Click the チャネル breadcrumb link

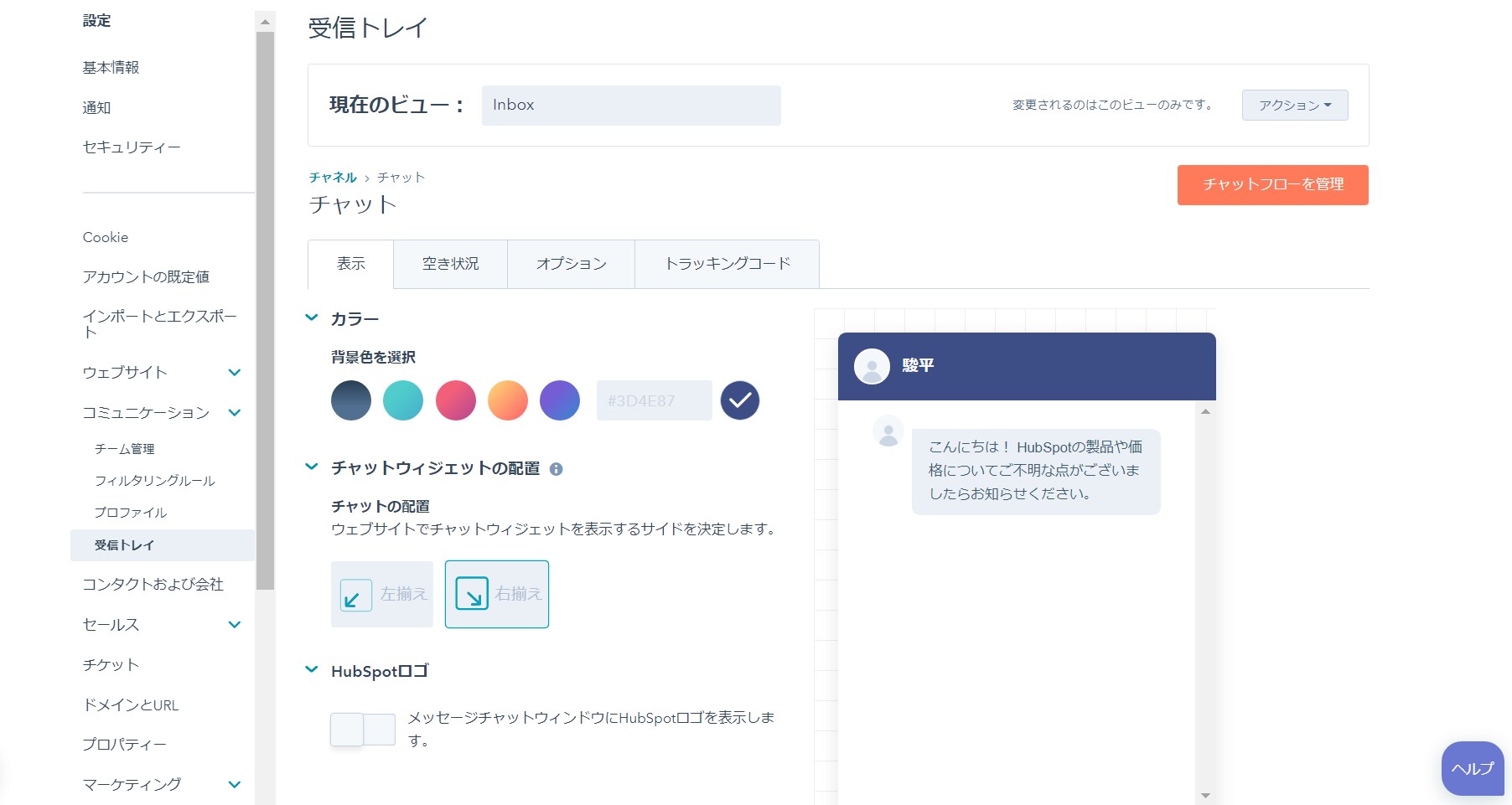click(x=333, y=178)
